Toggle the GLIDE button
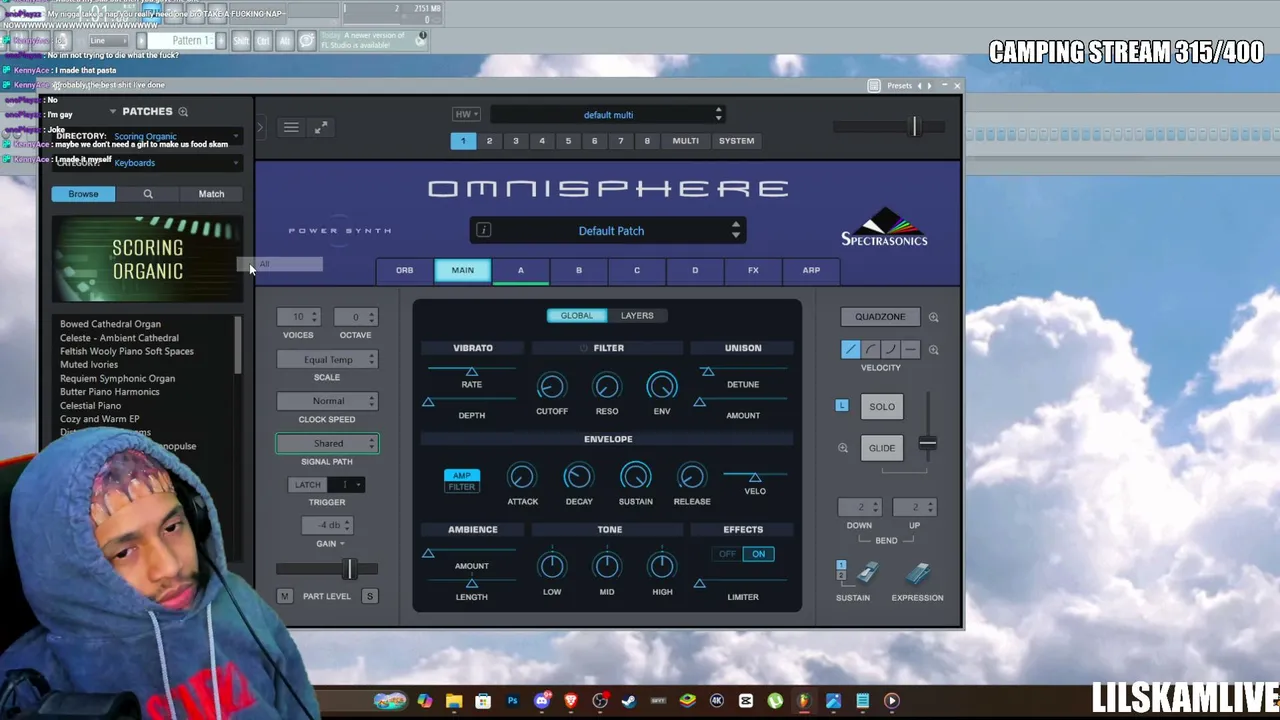Viewport: 1280px width, 720px height. click(882, 448)
